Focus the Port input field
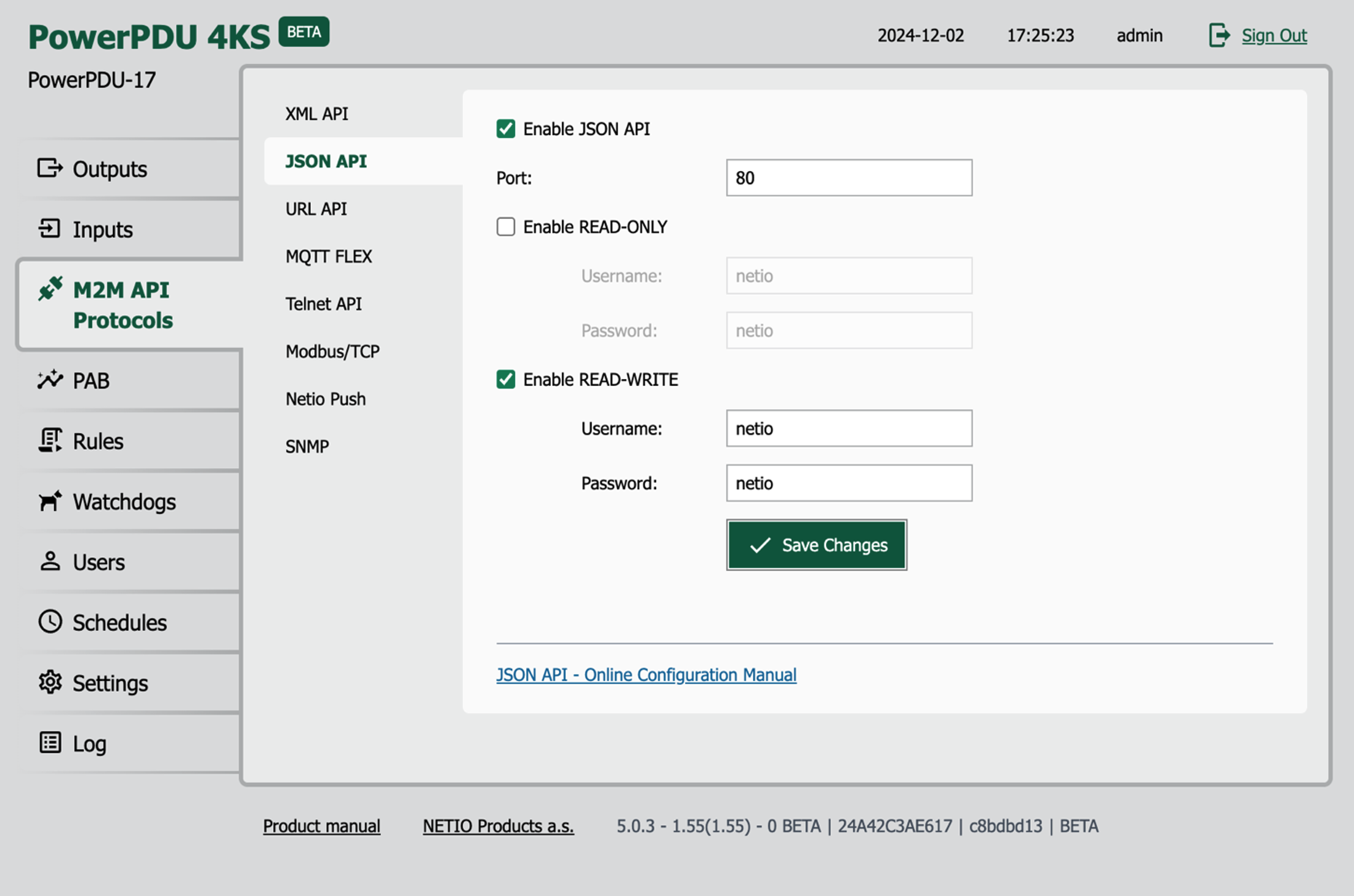The height and width of the screenshot is (896, 1354). click(x=849, y=178)
